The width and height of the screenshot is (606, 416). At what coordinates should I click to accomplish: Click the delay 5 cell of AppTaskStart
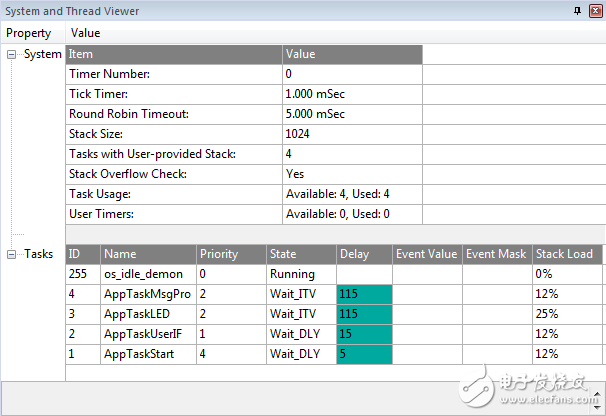coord(364,354)
